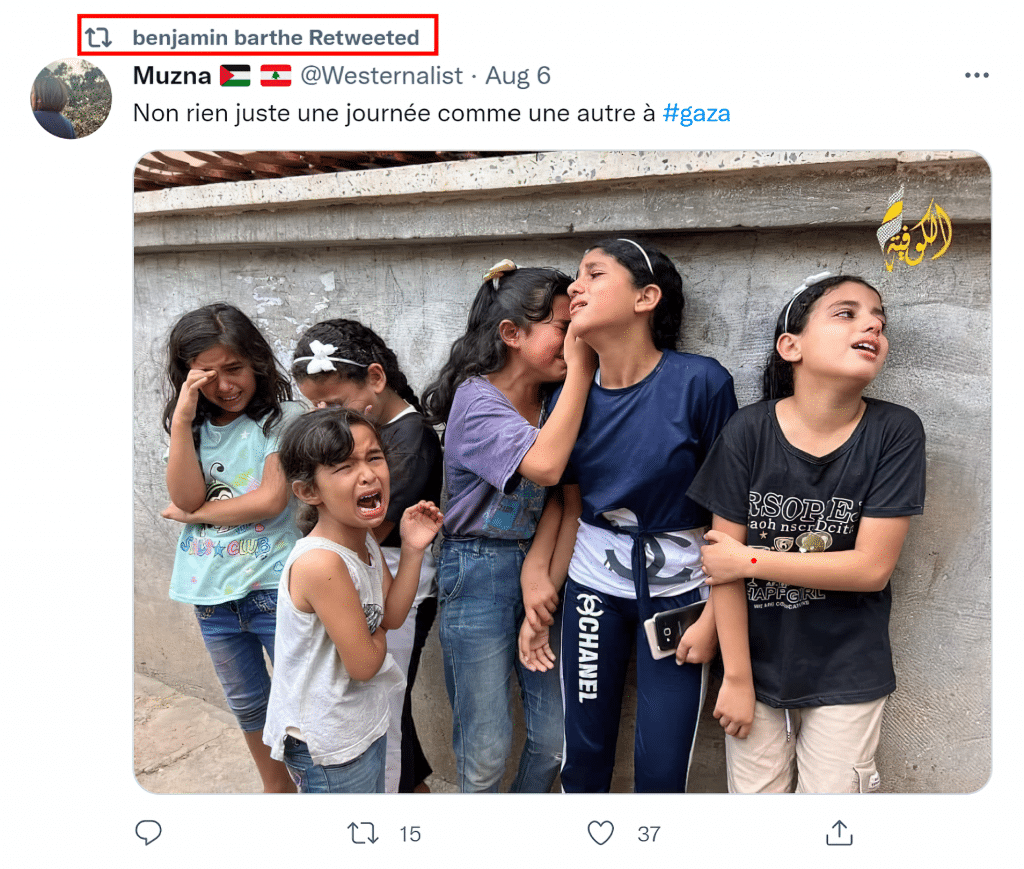Open the share tweet icon
This screenshot has width=1024, height=869.
click(x=839, y=833)
